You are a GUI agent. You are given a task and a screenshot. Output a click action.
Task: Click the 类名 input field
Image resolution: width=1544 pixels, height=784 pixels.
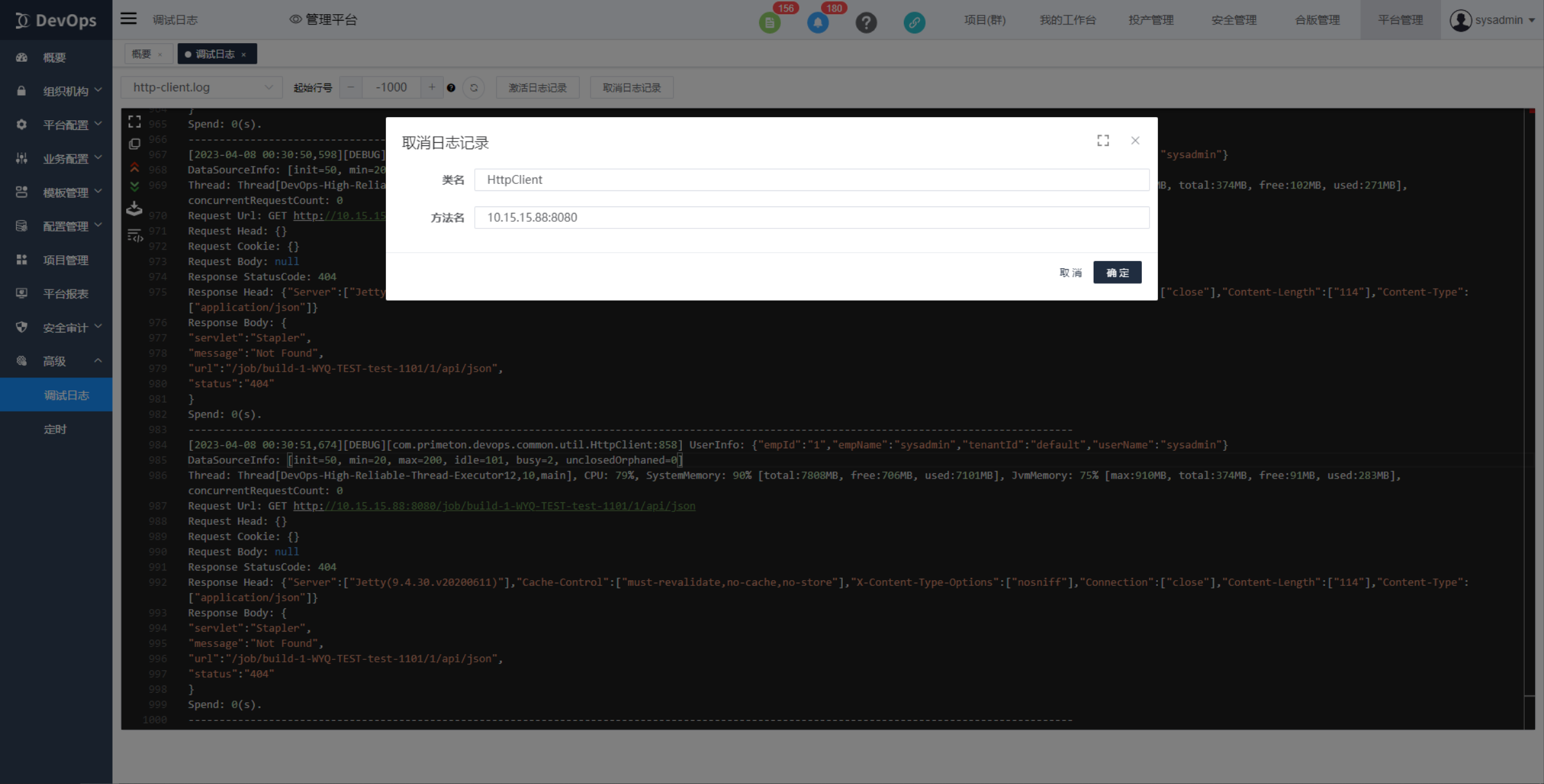811,179
